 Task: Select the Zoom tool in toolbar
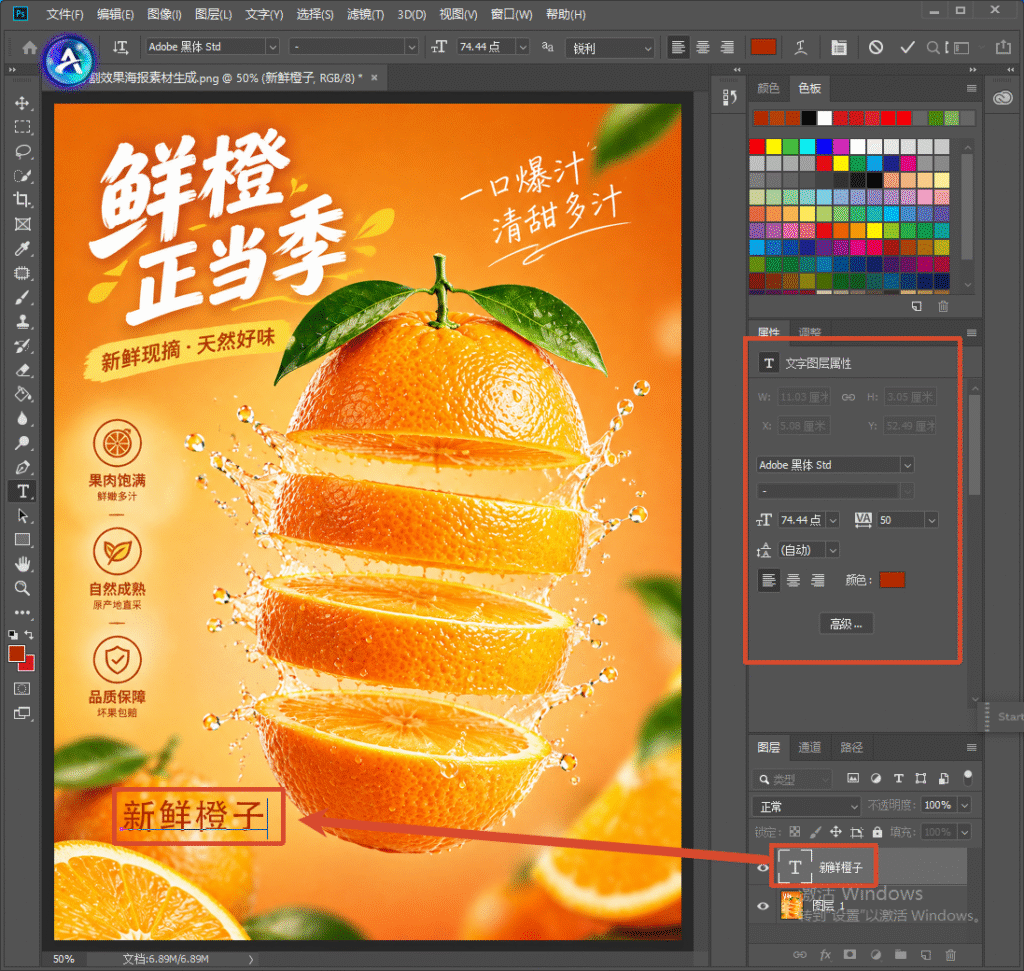(22, 588)
